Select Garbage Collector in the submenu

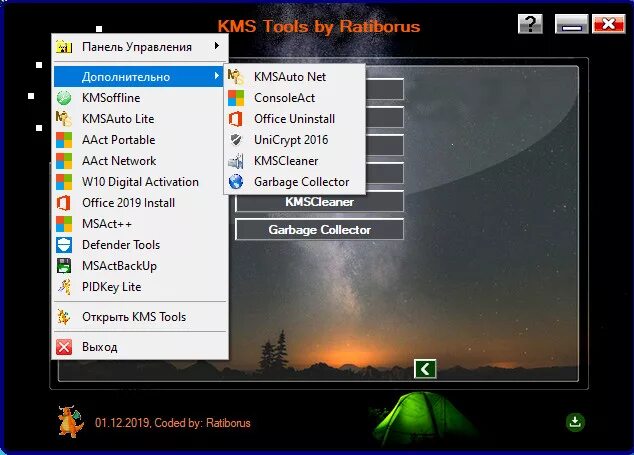[x=294, y=182]
